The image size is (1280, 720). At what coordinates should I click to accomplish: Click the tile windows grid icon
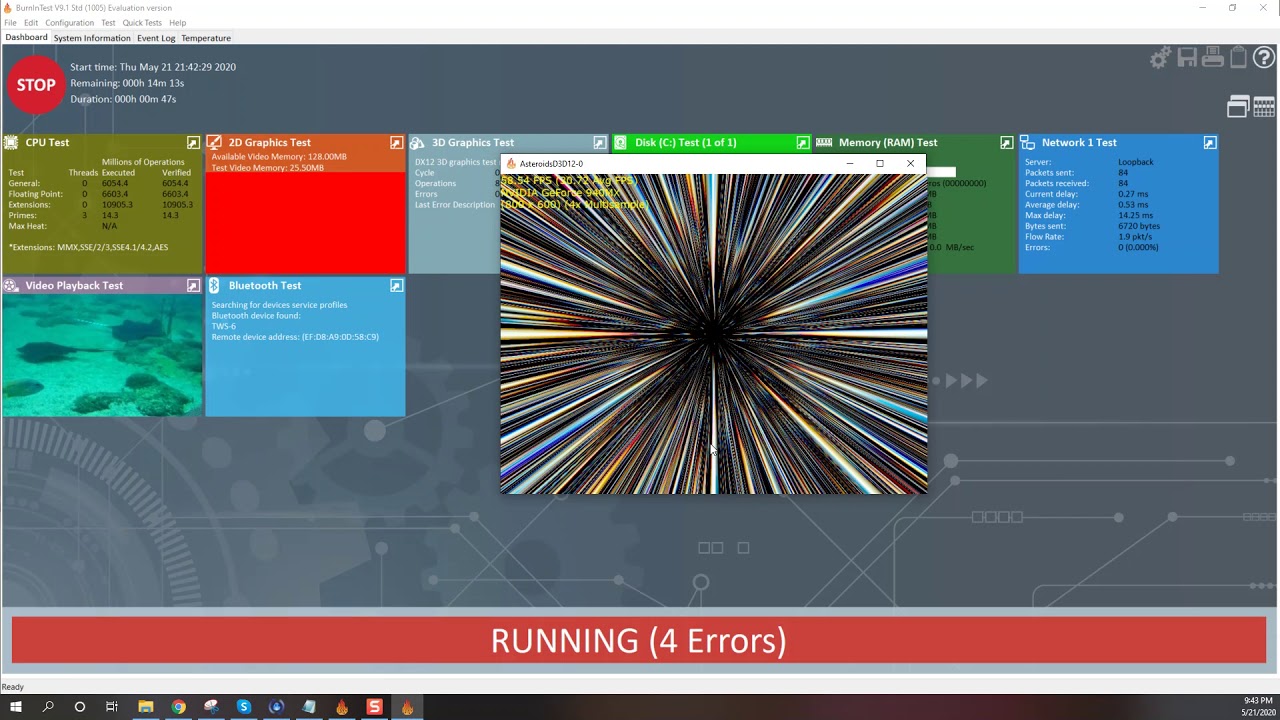tap(1264, 106)
